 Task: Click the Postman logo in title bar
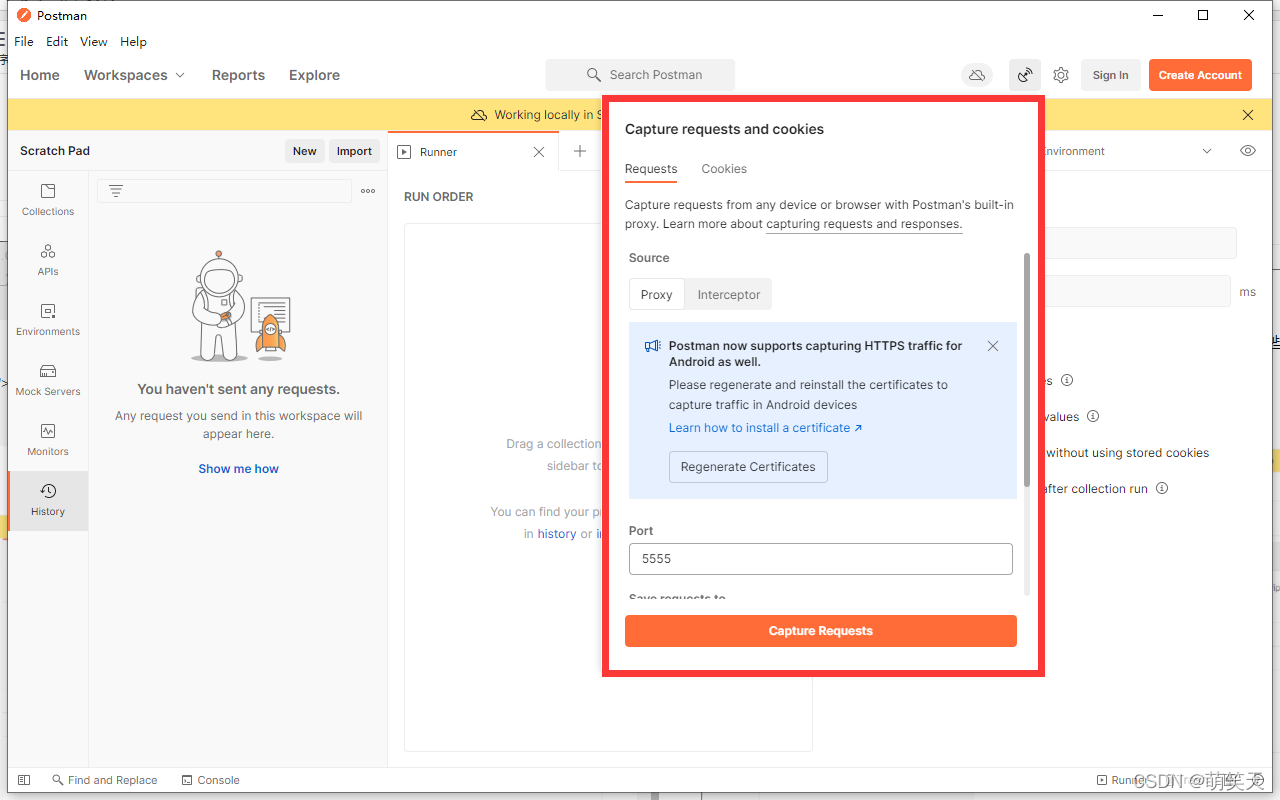[x=24, y=15]
